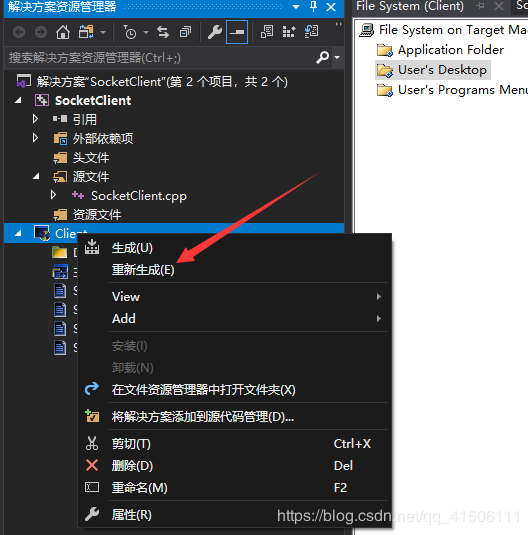Click the Collapse All icon
Image resolution: width=528 pixels, height=535 pixels.
click(185, 32)
